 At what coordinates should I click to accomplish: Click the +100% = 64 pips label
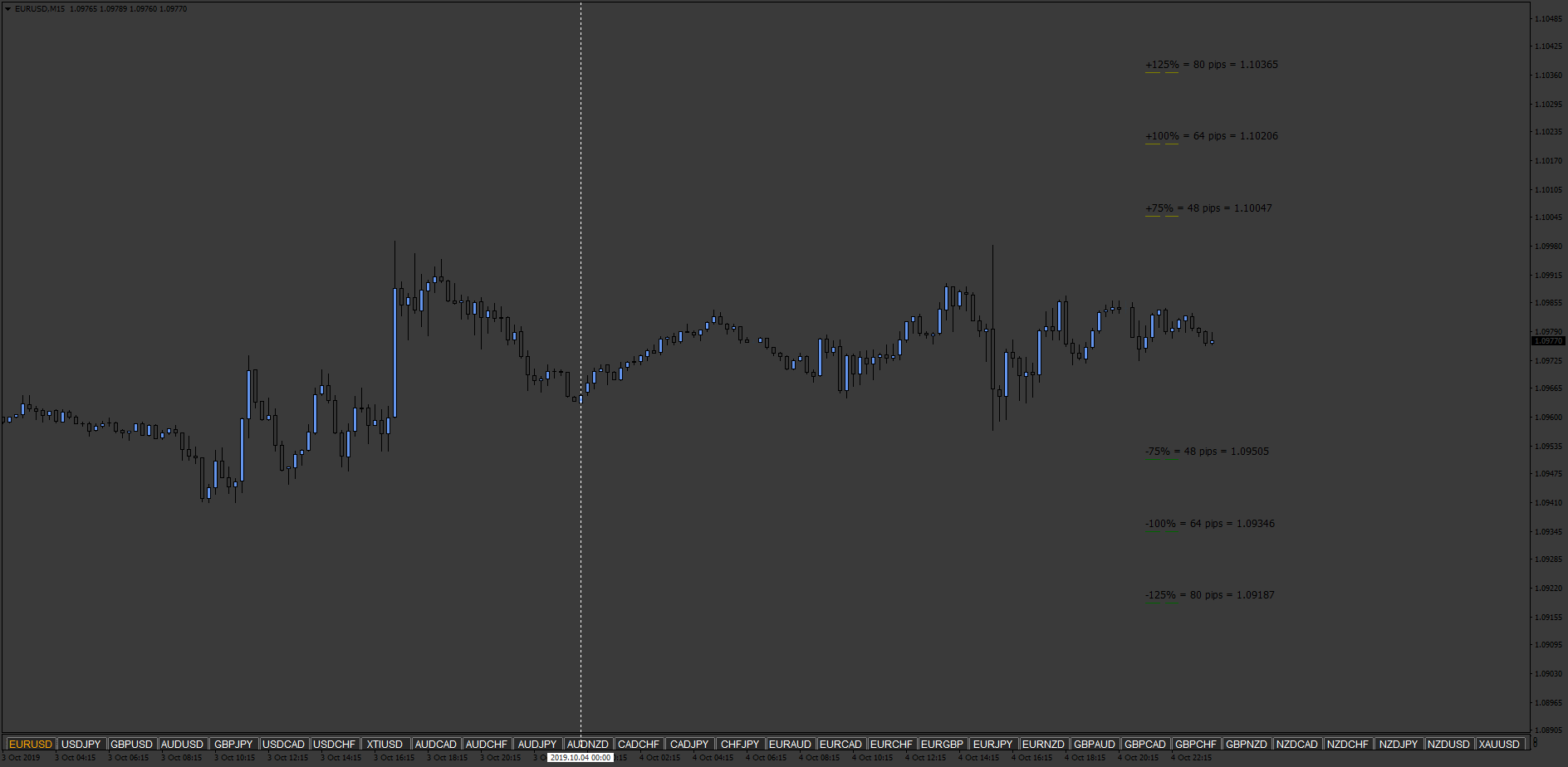1212,136
